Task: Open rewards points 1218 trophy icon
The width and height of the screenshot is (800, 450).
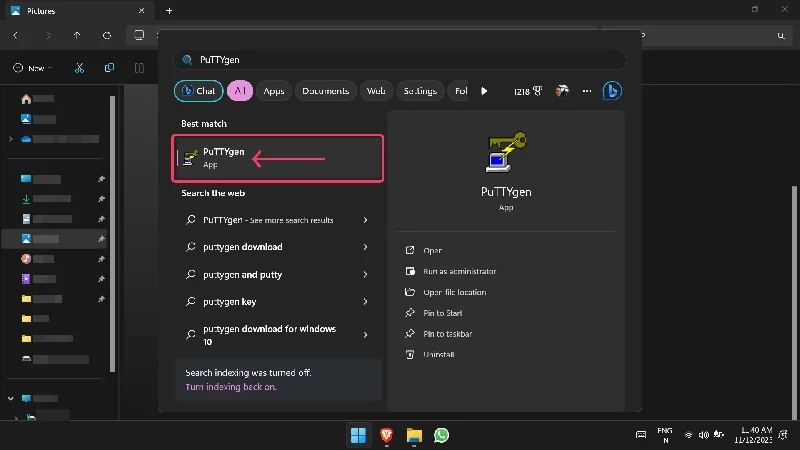Action: [x=528, y=91]
